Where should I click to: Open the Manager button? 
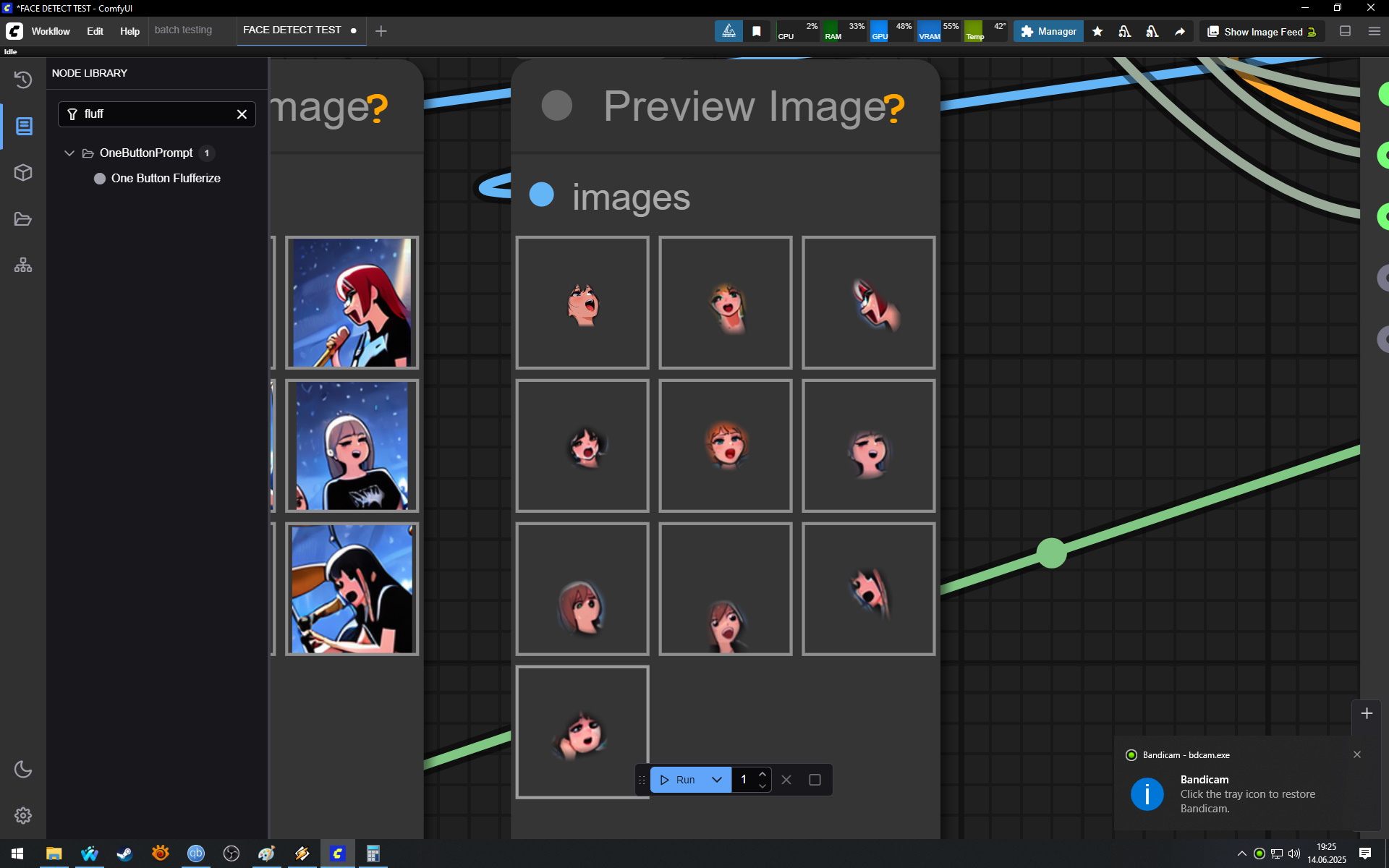1048,31
